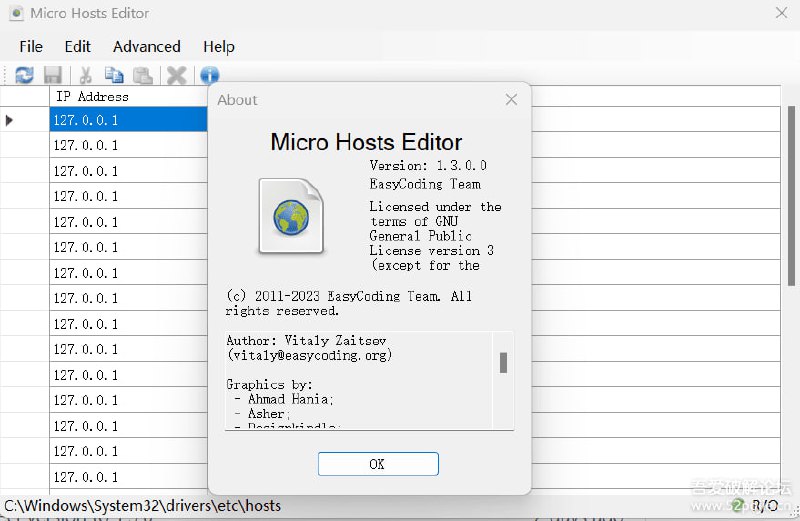
Task: Click the Delete X toolbar icon
Action: pos(177,75)
